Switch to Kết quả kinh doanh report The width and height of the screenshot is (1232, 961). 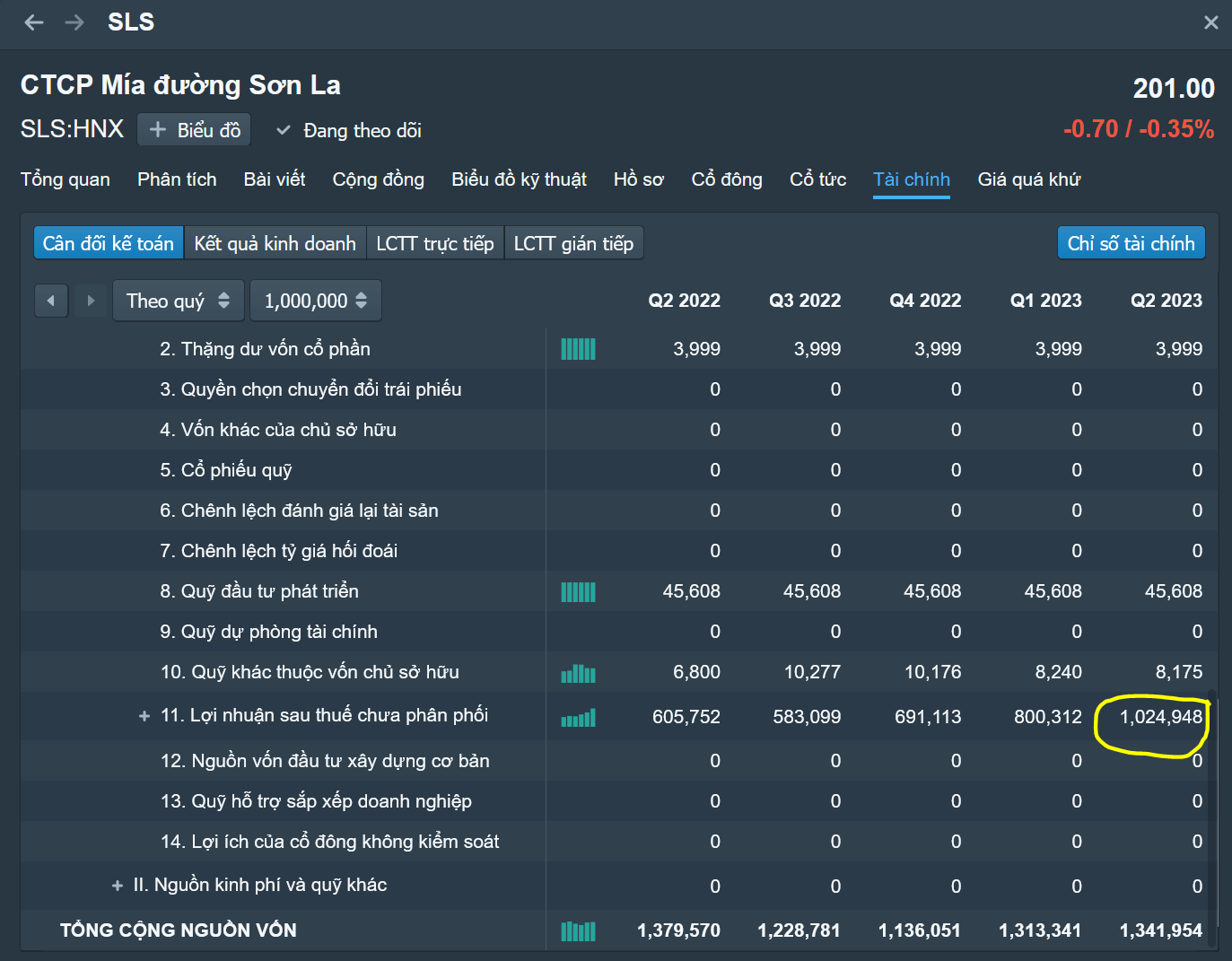(x=275, y=243)
